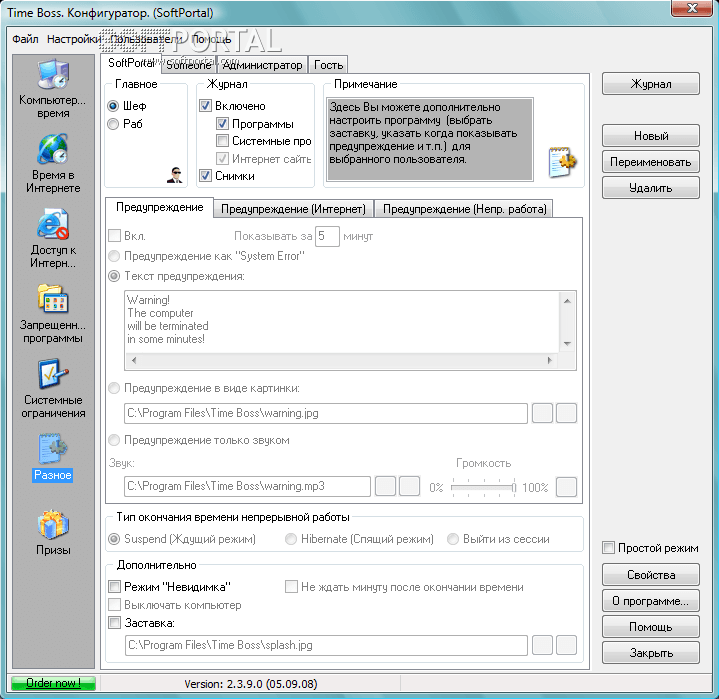Image resolution: width=719 pixels, height=699 pixels.
Task: Open the Доступ к Интерн... section
Action: pos(53,239)
